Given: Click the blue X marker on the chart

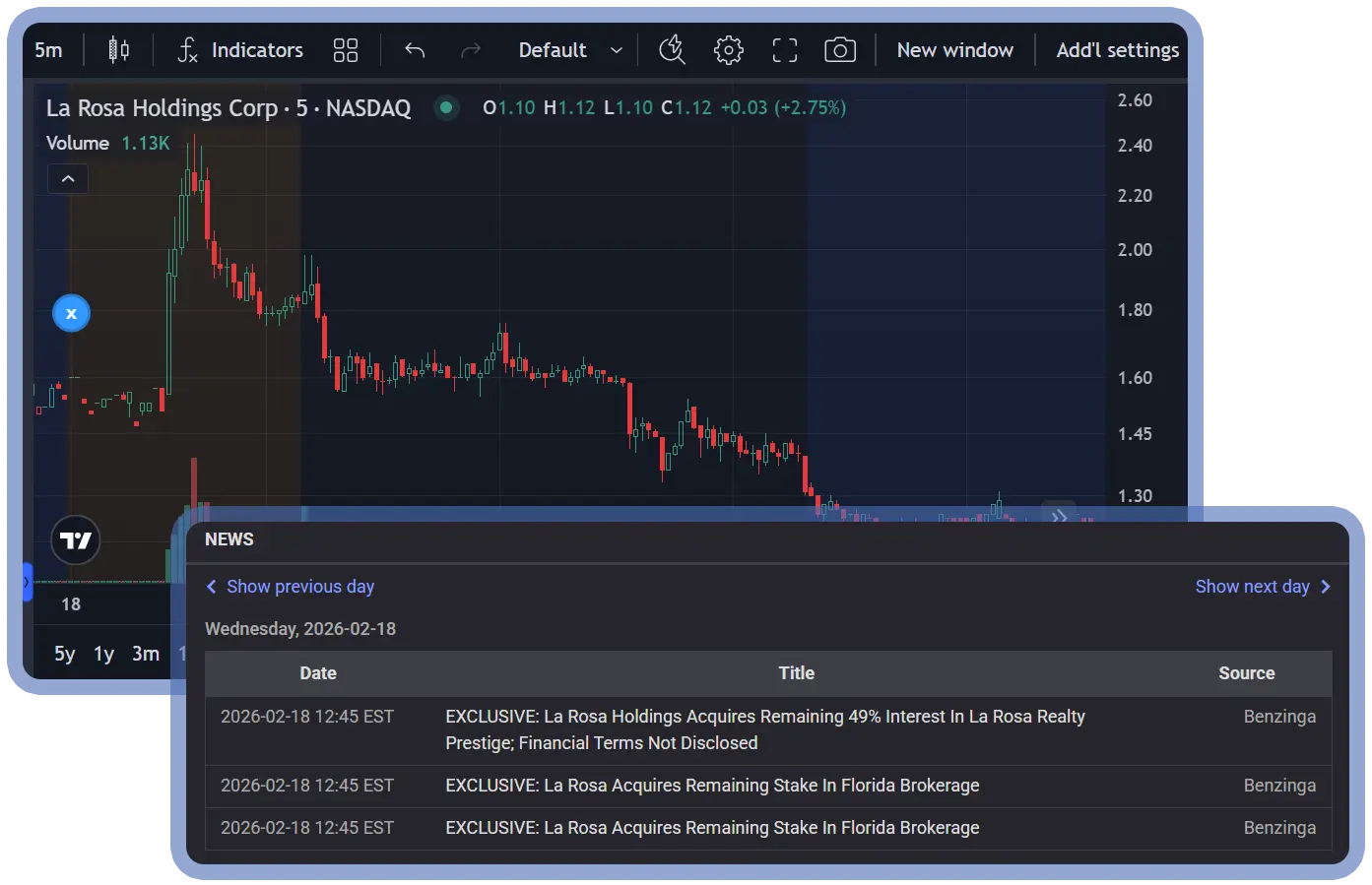Looking at the screenshot, I should coord(71,314).
